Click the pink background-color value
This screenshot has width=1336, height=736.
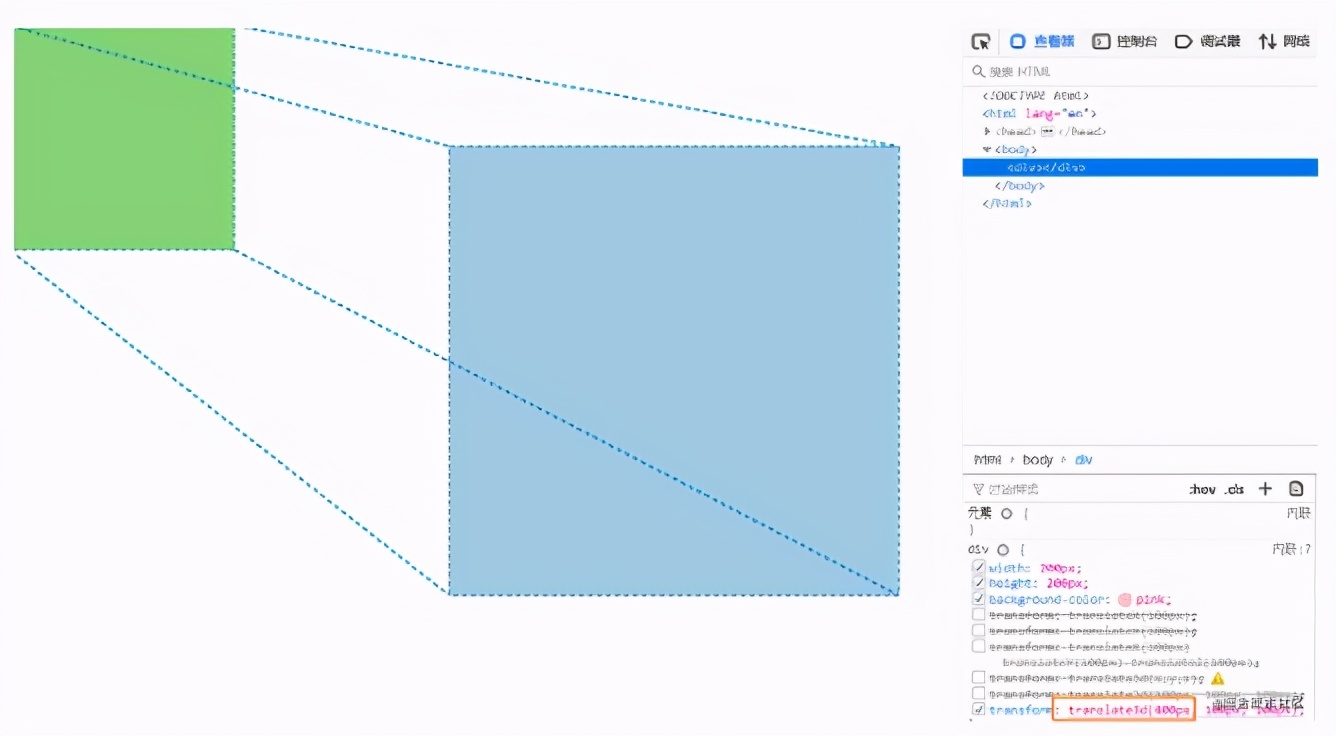(x=1151, y=599)
